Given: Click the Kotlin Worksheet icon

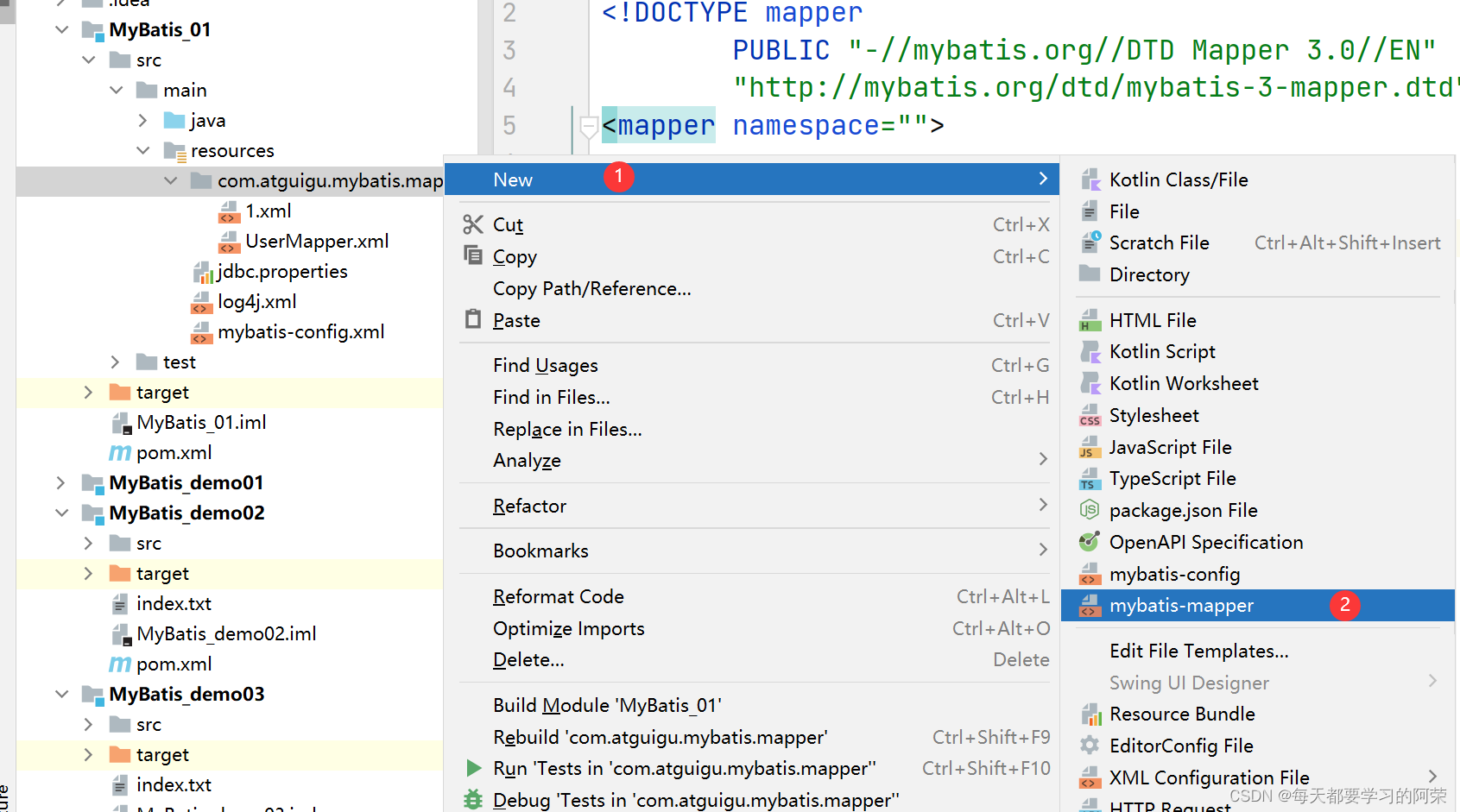Looking at the screenshot, I should point(1090,383).
